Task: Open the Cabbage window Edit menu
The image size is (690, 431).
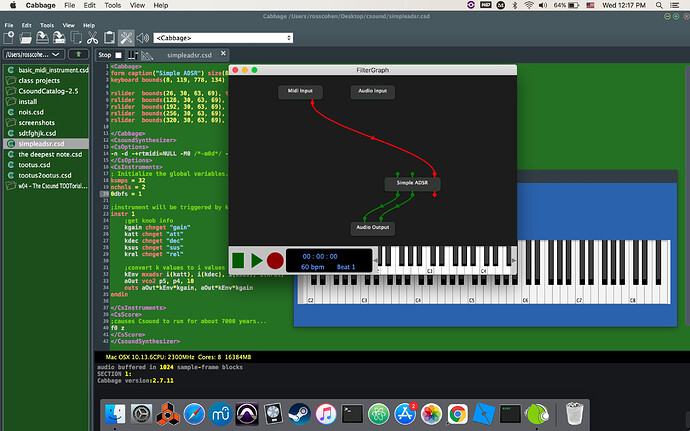Action: pos(27,25)
